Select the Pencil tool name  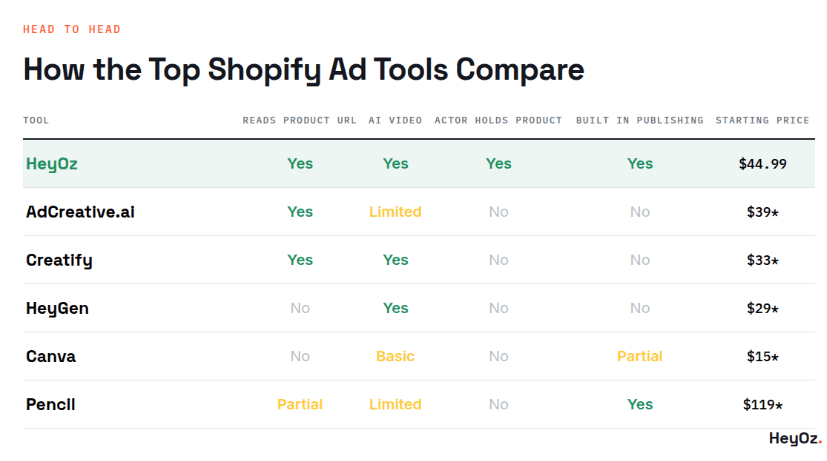pyautogui.click(x=51, y=405)
